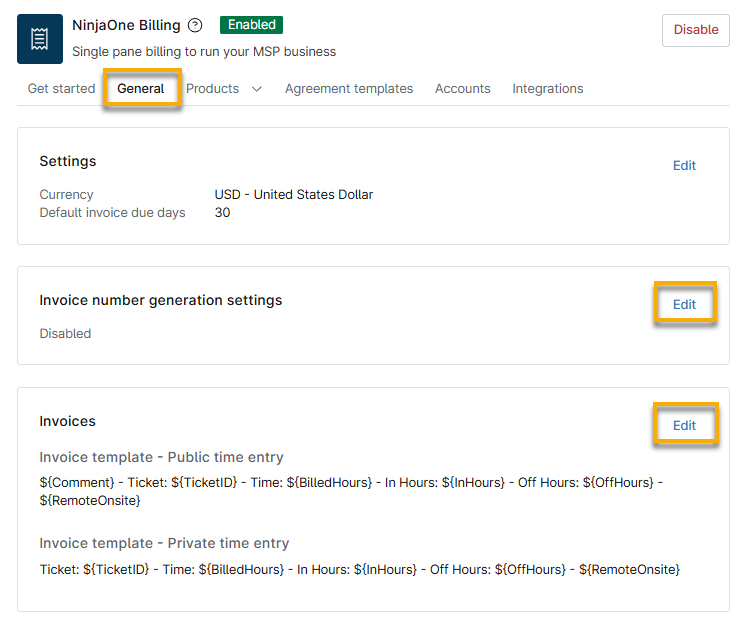Click the Default invoice due days label
The width and height of the screenshot is (741, 617).
coord(112,213)
